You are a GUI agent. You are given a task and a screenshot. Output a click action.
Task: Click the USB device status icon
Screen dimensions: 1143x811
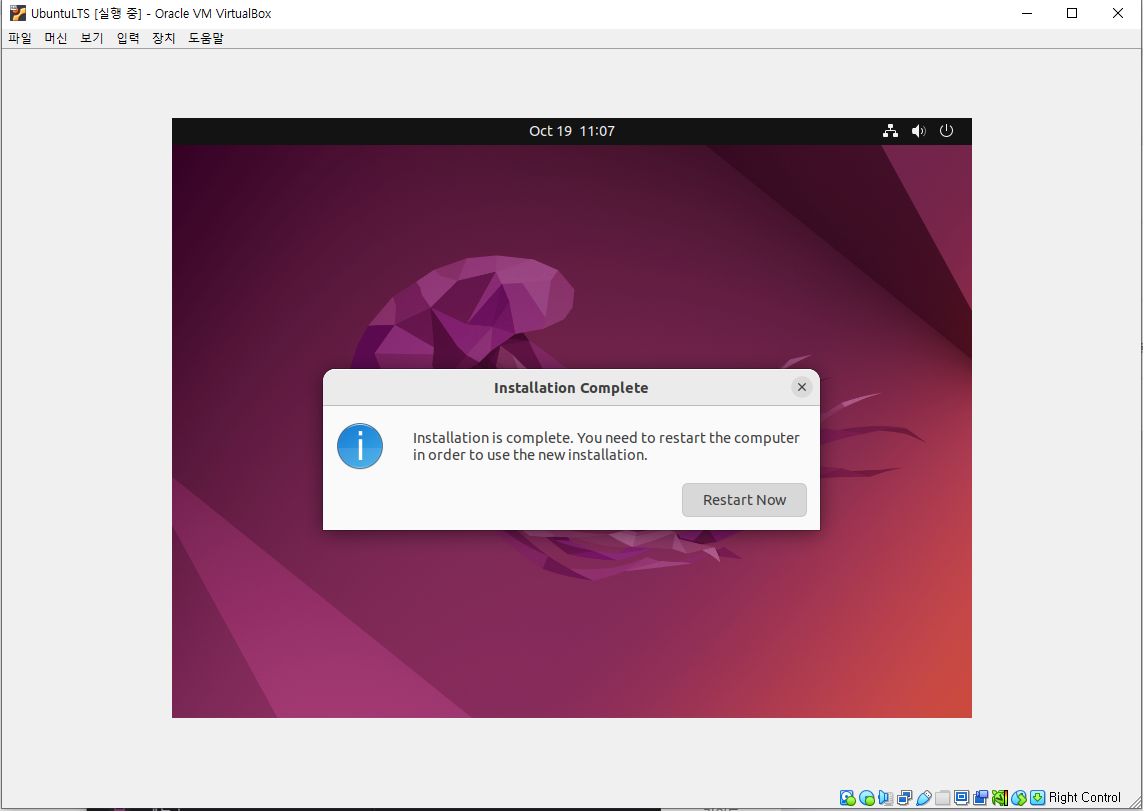924,797
